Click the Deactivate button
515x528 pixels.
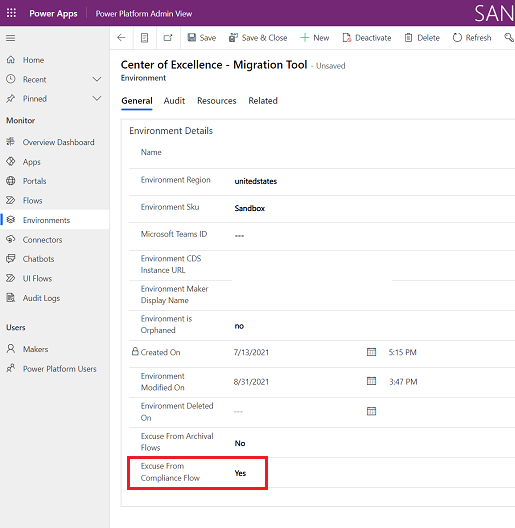click(x=367, y=38)
